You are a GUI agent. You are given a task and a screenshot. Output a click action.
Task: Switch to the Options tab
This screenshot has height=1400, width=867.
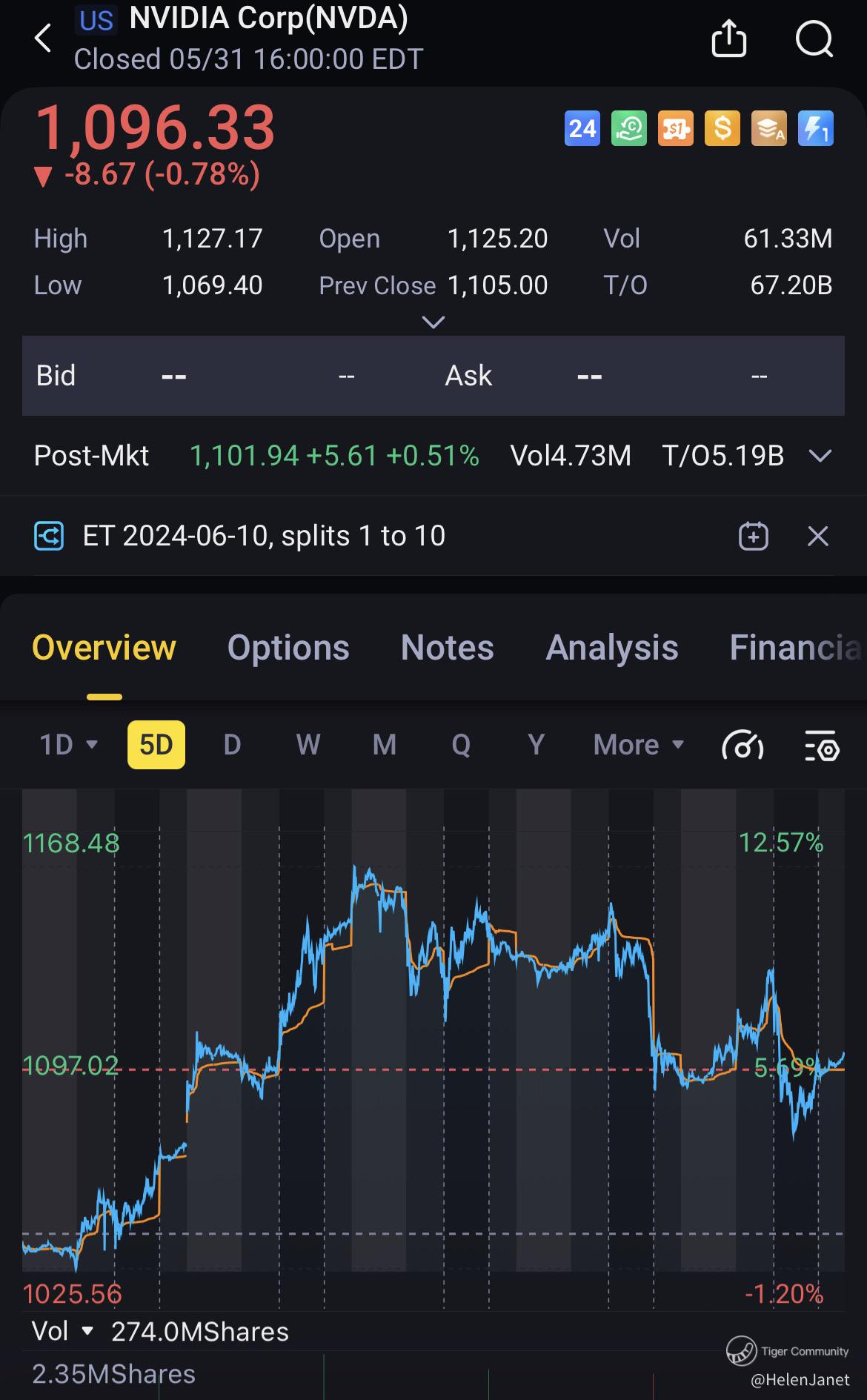click(x=288, y=648)
